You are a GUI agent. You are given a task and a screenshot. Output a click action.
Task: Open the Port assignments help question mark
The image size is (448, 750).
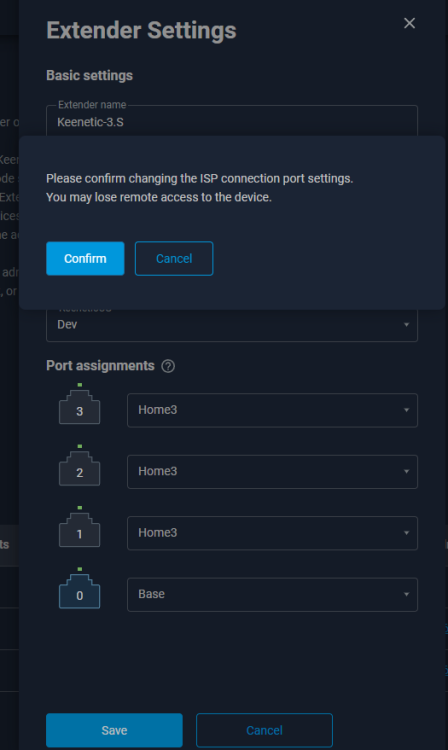168,366
